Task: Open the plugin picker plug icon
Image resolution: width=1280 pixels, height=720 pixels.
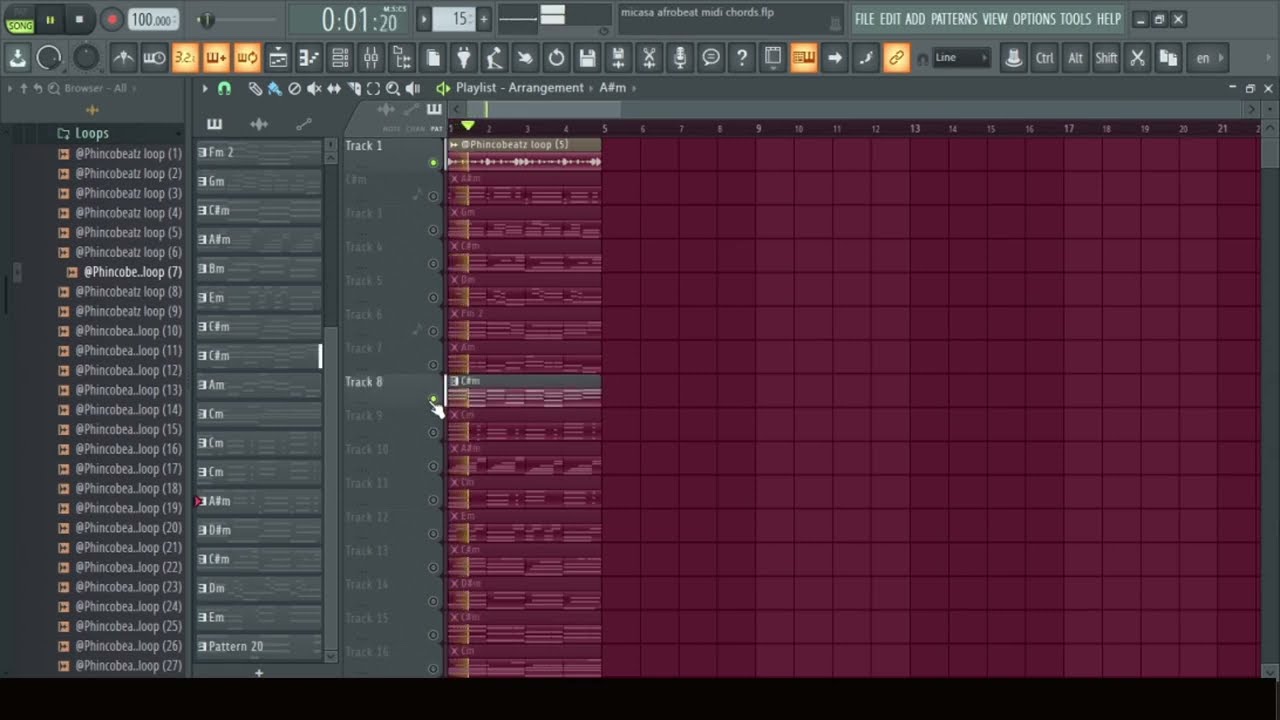Action: pos(463,58)
